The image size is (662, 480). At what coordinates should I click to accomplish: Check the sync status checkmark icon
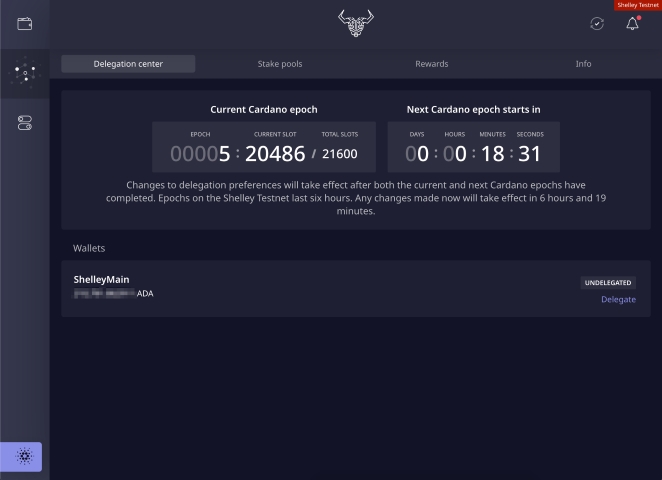(x=597, y=24)
